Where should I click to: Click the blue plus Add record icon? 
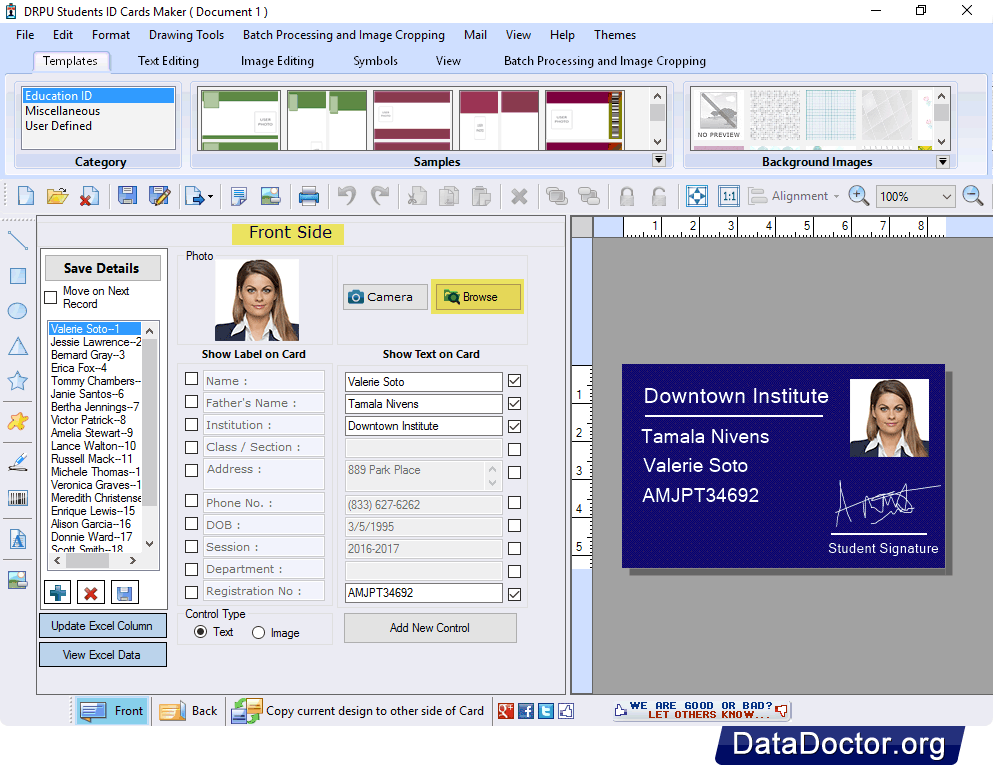[58, 593]
